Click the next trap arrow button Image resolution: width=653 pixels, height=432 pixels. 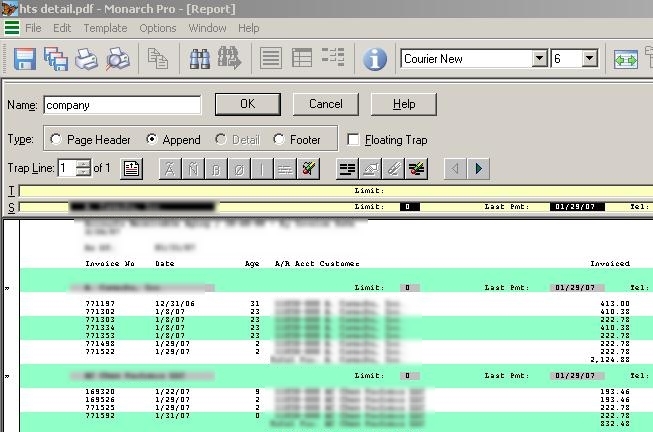coord(479,168)
